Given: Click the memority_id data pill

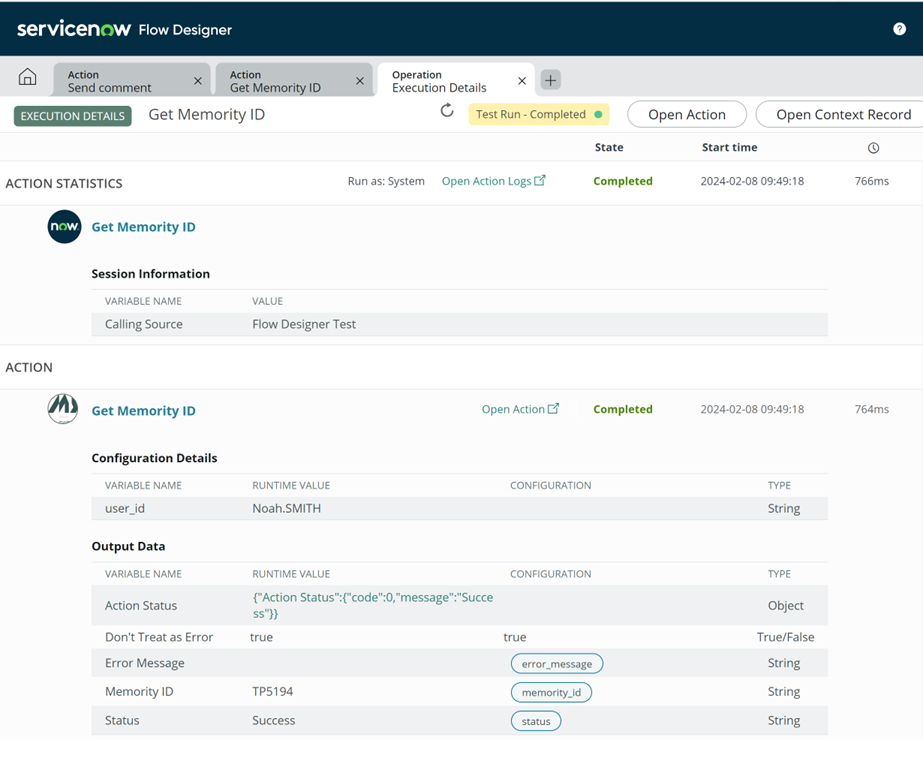Looking at the screenshot, I should [x=551, y=692].
